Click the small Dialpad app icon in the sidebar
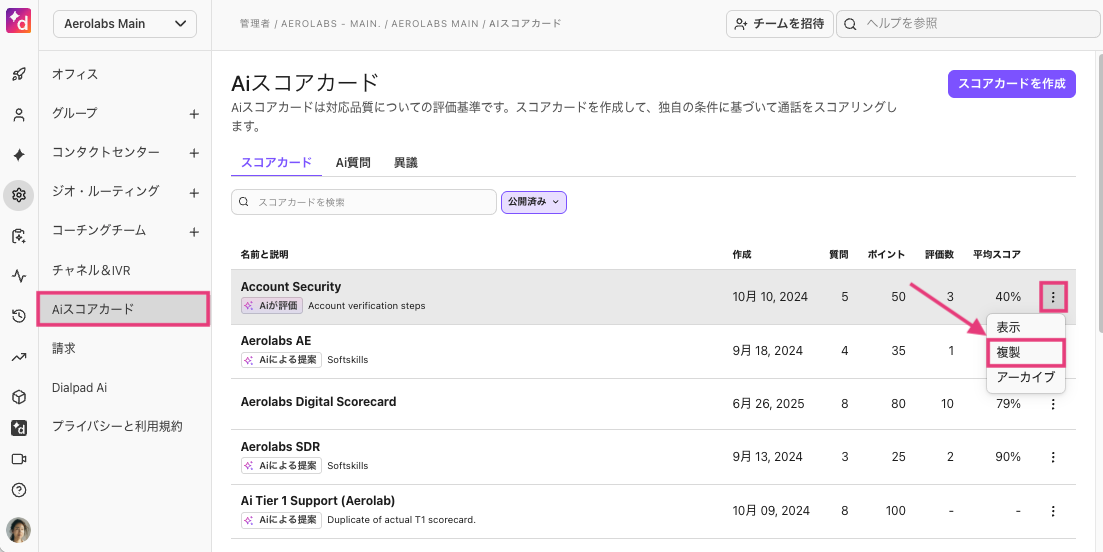This screenshot has height=552, width=1103. [19, 428]
